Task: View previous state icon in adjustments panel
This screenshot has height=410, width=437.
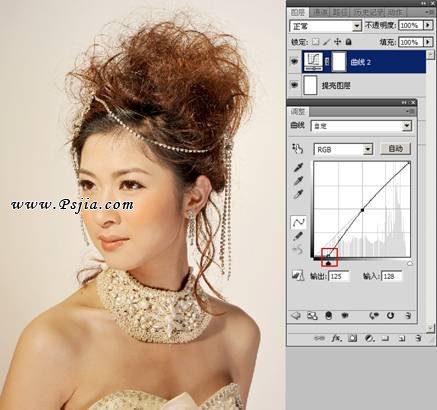Action: coord(374,315)
